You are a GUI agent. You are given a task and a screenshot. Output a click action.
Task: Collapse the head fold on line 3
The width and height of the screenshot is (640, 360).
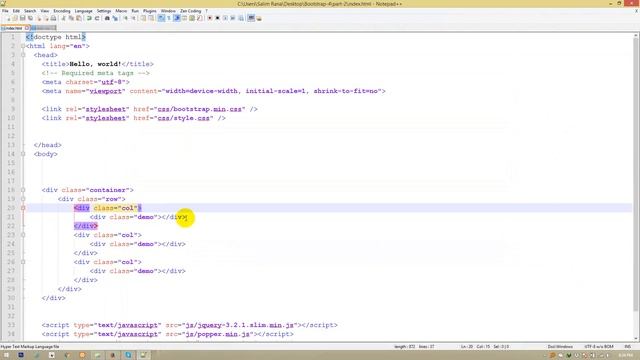point(23,55)
